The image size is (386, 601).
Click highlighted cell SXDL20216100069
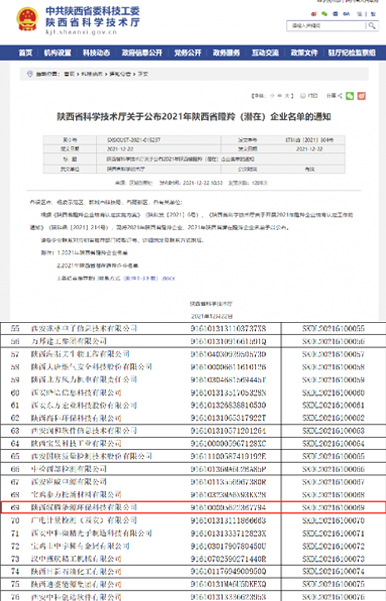click(x=333, y=507)
